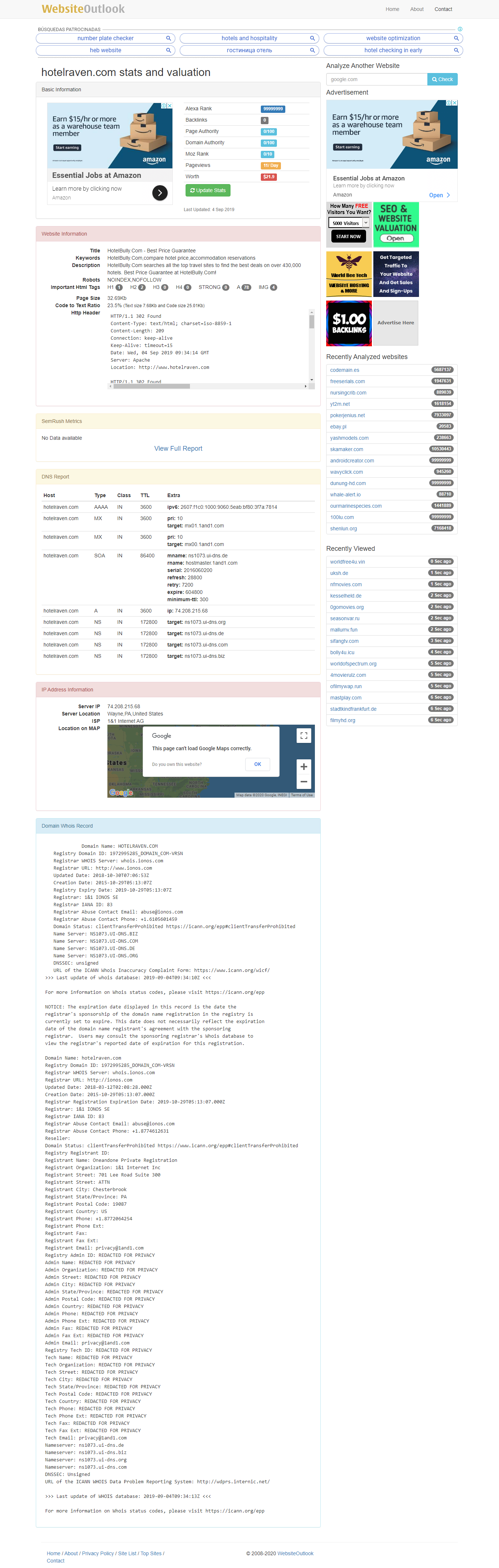Click round arrow button on left Amazon ad
Viewport: 499px width, 1568px height.
tap(159, 193)
